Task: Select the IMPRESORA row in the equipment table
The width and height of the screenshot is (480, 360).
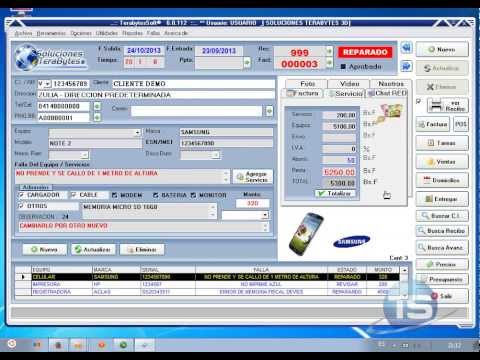Action: pyautogui.click(x=208, y=284)
